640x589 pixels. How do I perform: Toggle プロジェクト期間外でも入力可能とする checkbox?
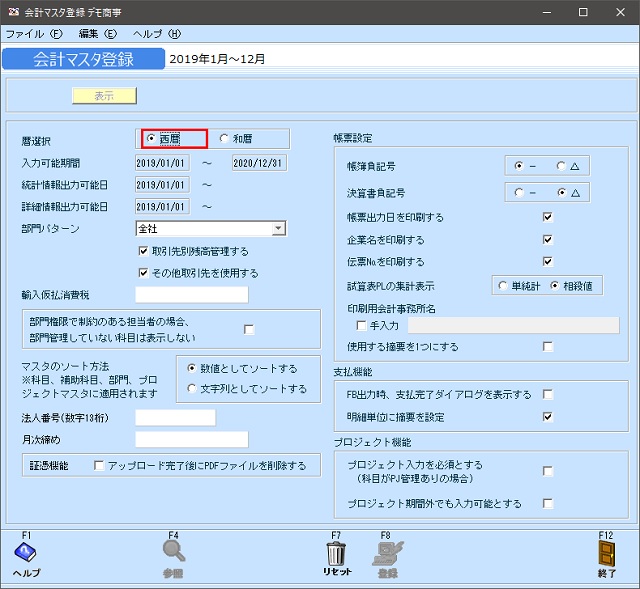click(x=548, y=504)
